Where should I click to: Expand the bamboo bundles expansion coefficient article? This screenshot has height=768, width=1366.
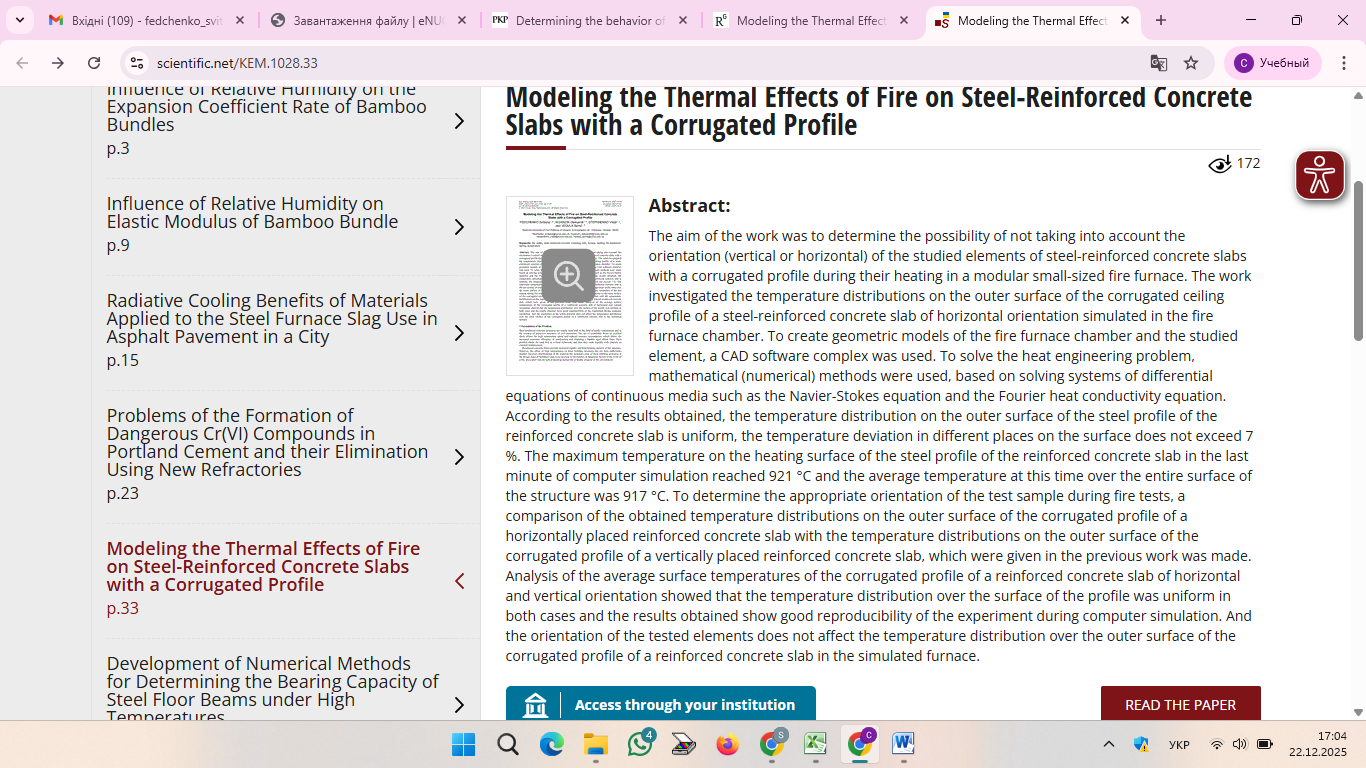pyautogui.click(x=459, y=121)
